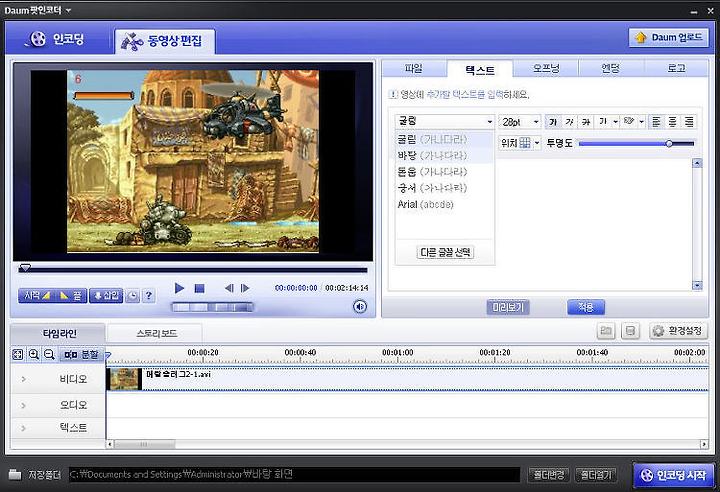Click the open project folder icon
The height and width of the screenshot is (492, 720).
pyautogui.click(x=606, y=331)
